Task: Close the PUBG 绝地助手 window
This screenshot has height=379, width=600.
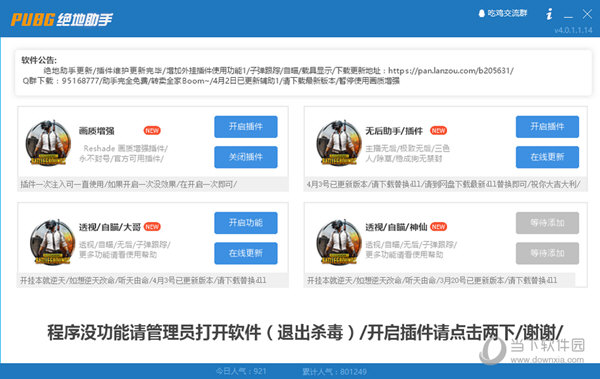Action: (x=587, y=15)
